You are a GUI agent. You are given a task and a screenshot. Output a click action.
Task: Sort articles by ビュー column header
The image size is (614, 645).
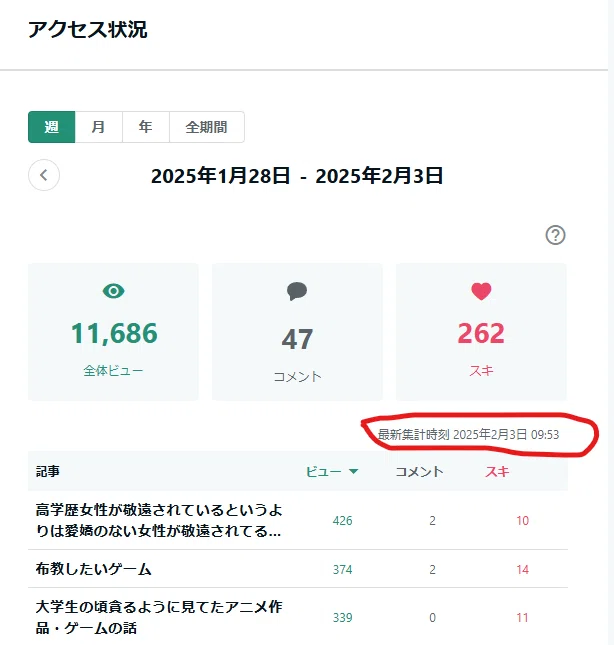[324, 471]
